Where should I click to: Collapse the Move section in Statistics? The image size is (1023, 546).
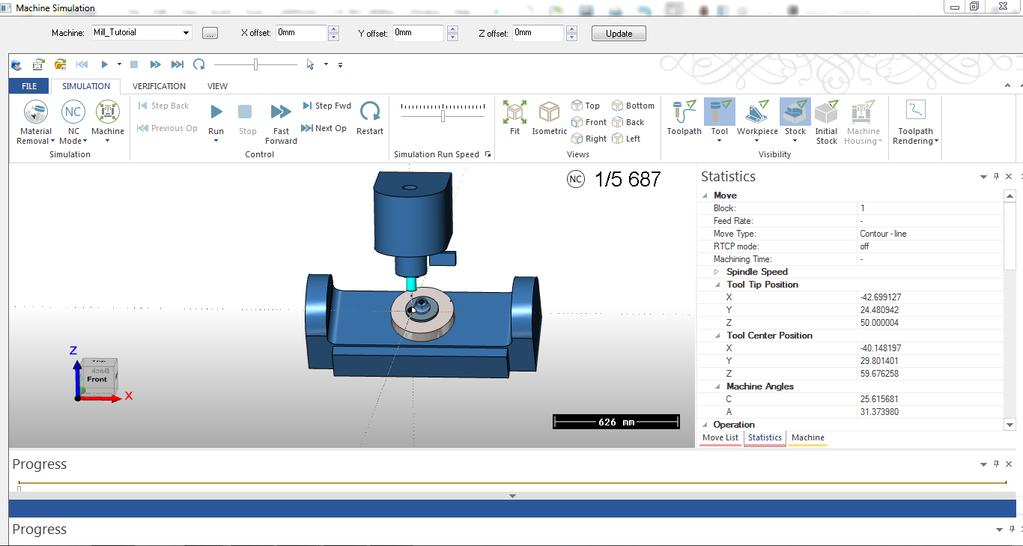tap(705, 196)
